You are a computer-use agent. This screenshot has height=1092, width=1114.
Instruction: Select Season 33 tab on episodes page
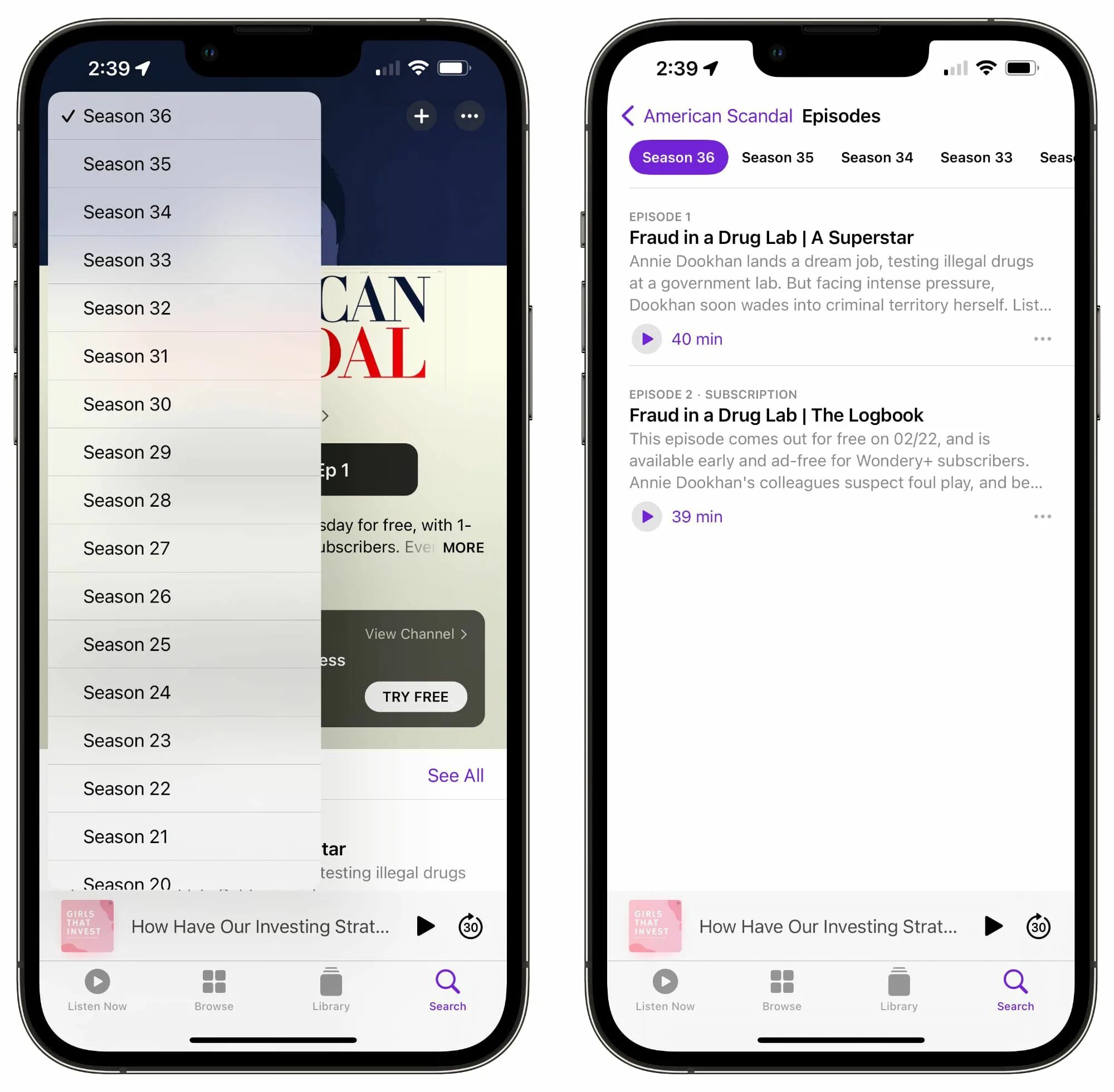point(975,157)
